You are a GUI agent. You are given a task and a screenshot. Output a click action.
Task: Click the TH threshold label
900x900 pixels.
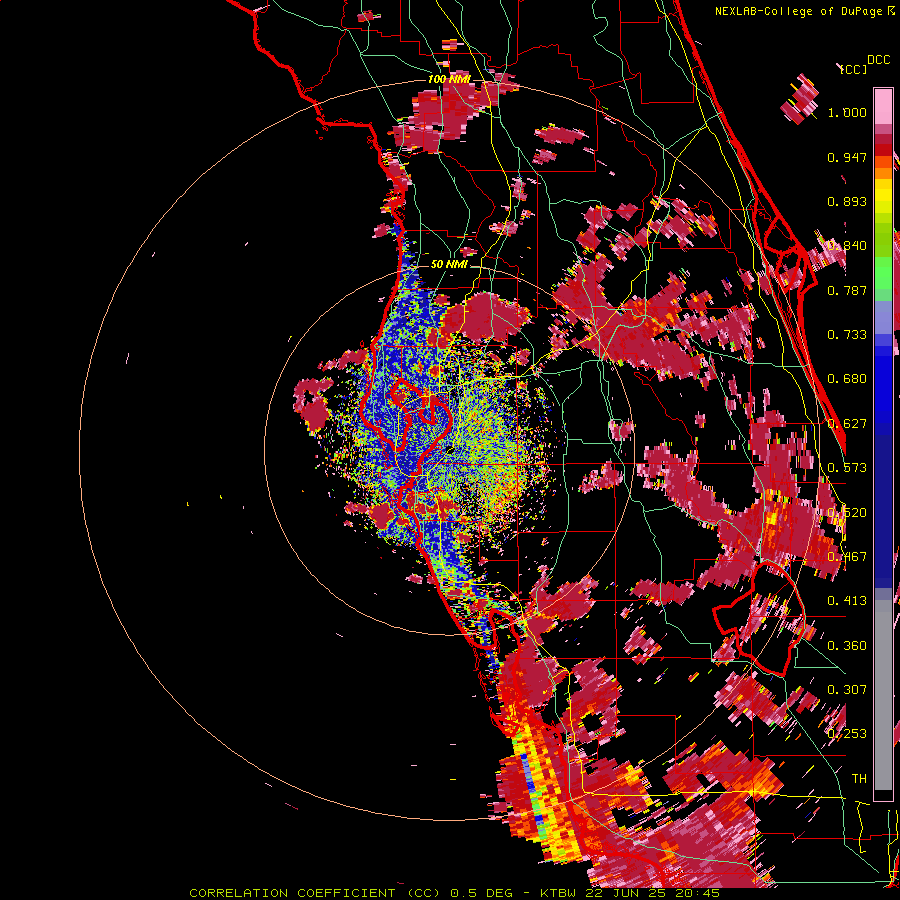pyautogui.click(x=859, y=779)
